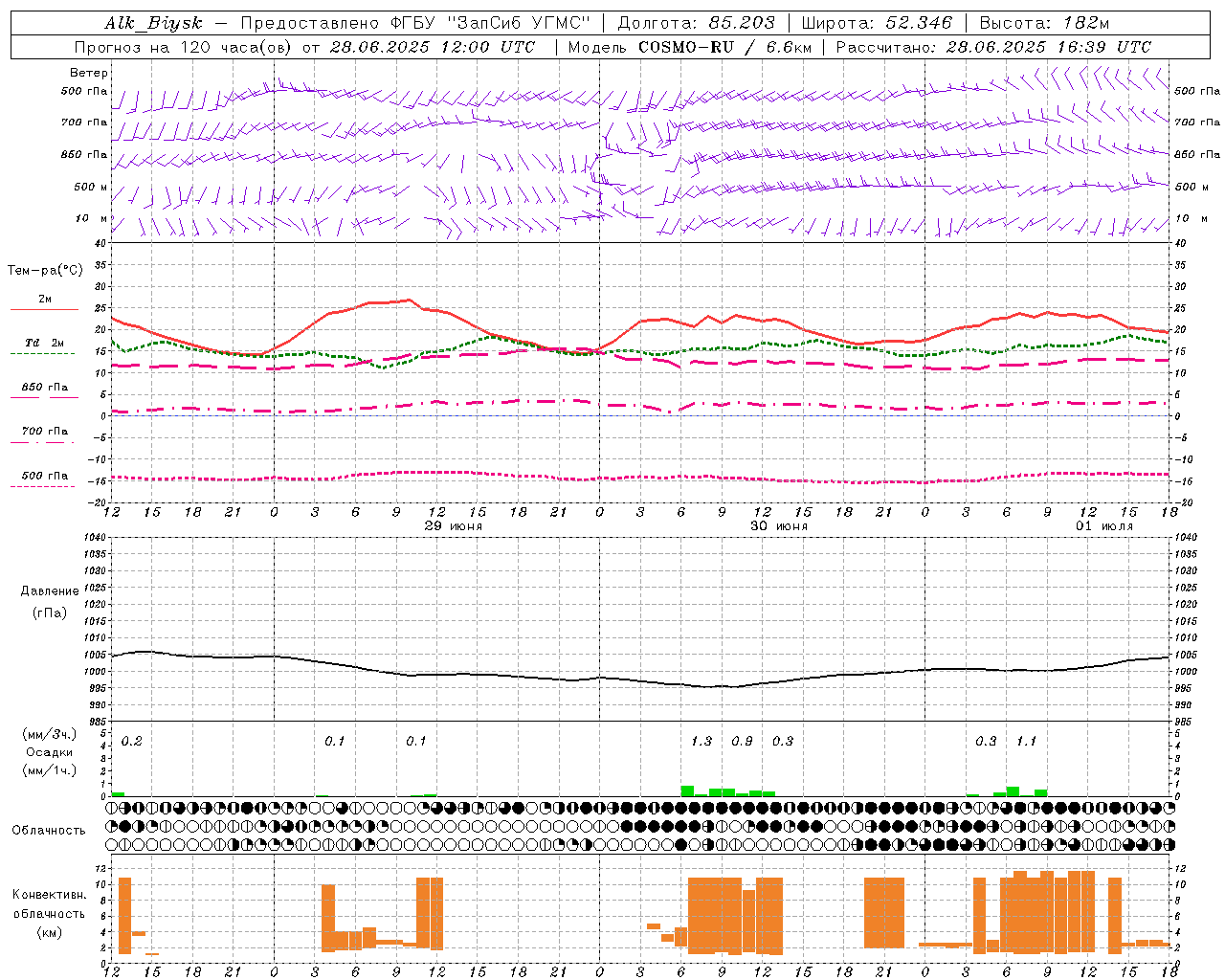Click forecast start time 28.06.2025 12:00 UTC
This screenshot has width=1225, height=980.
tap(433, 47)
